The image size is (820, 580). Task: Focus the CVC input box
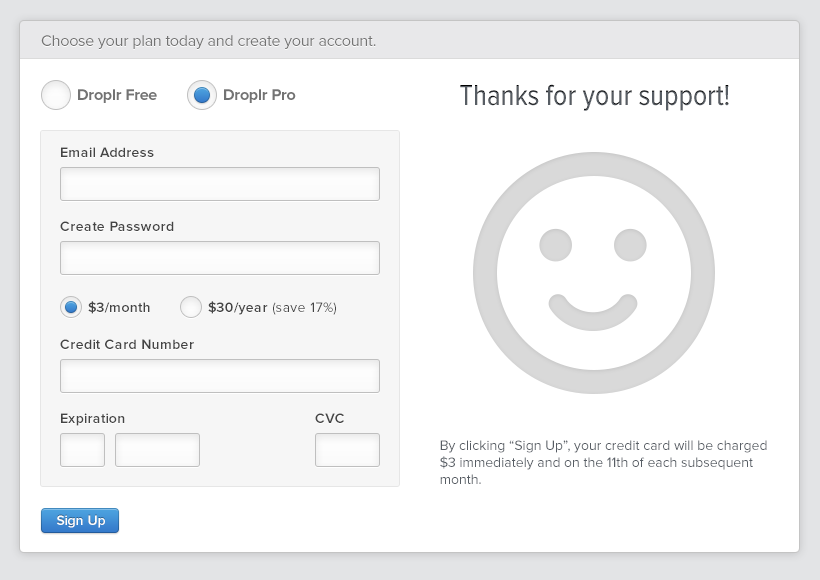(347, 450)
